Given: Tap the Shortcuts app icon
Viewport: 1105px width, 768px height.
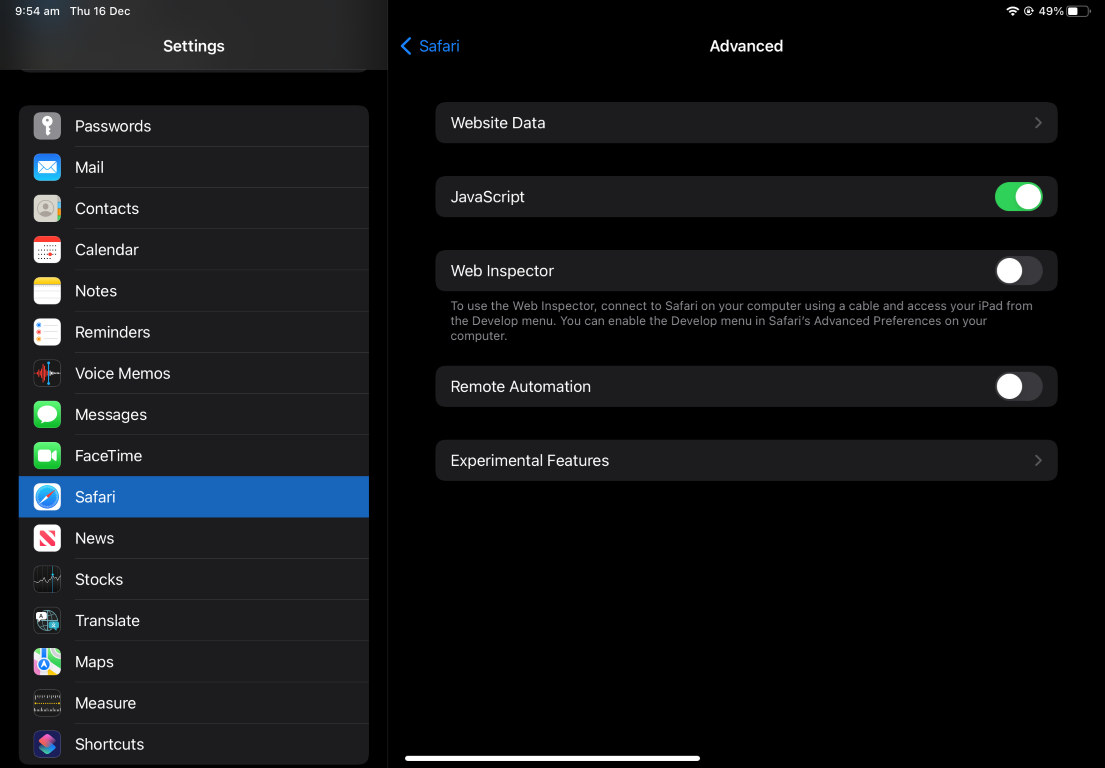Looking at the screenshot, I should pyautogui.click(x=47, y=744).
